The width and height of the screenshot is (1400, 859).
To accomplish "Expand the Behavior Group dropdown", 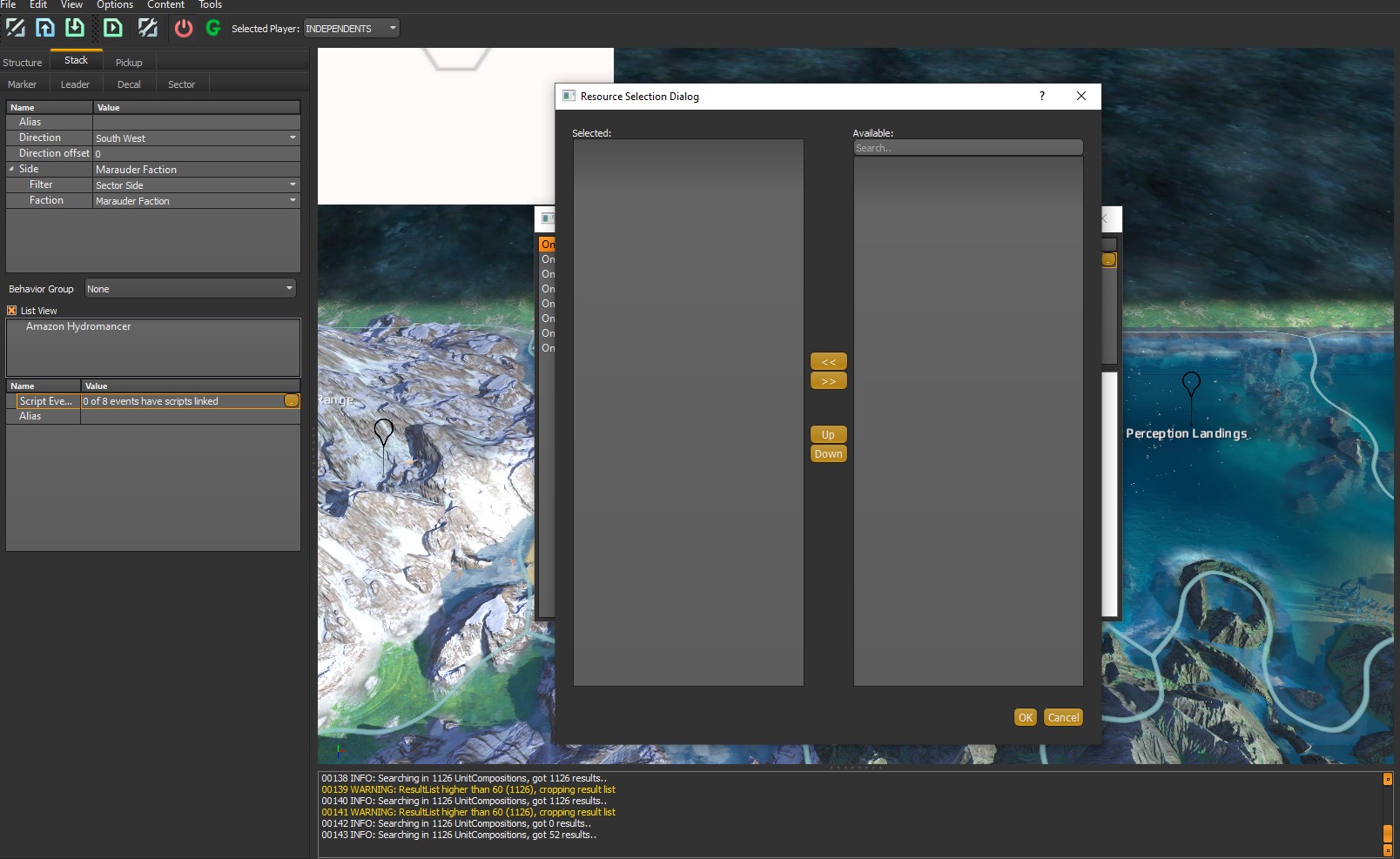I will (190, 289).
